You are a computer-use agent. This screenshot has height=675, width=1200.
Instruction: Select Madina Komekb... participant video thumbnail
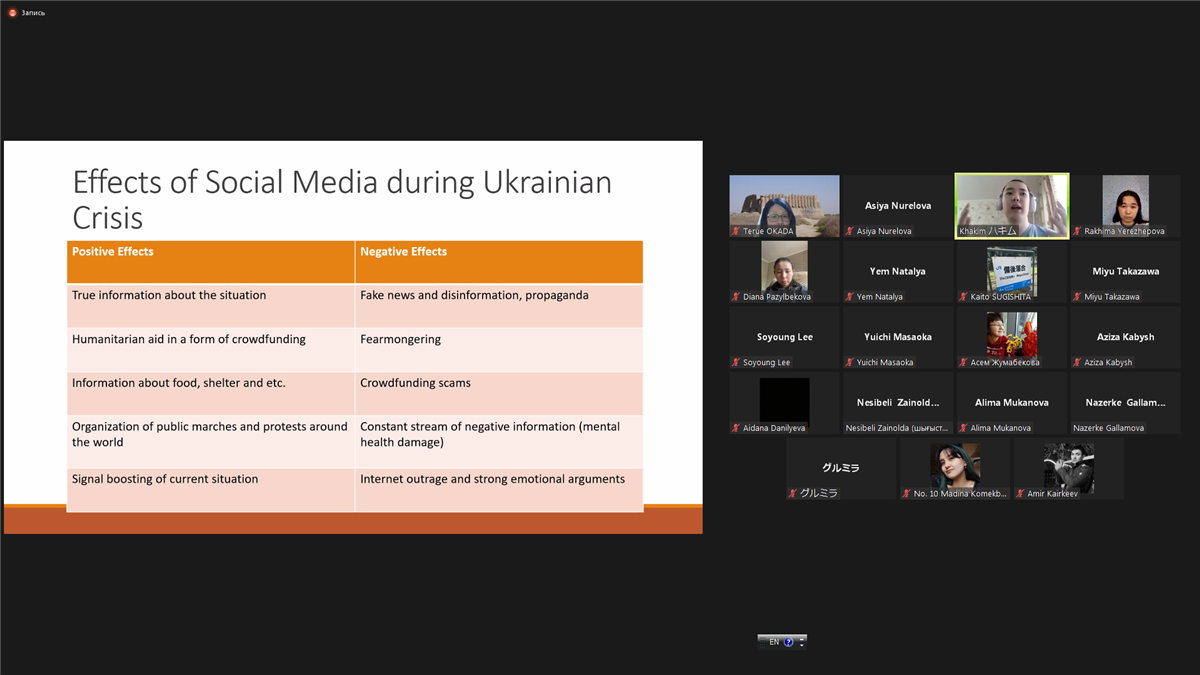955,467
